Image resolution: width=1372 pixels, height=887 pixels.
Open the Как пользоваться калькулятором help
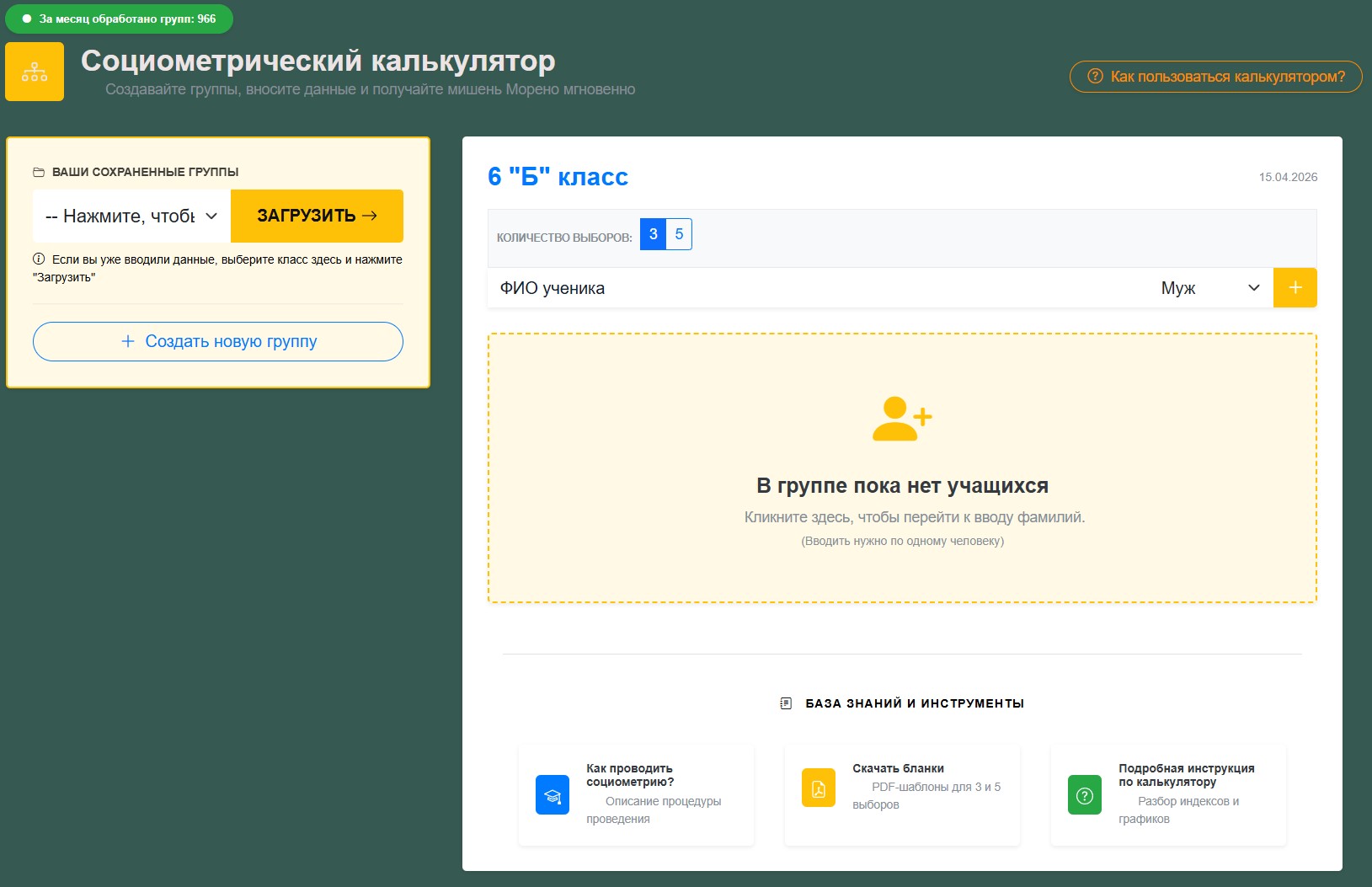click(1215, 77)
